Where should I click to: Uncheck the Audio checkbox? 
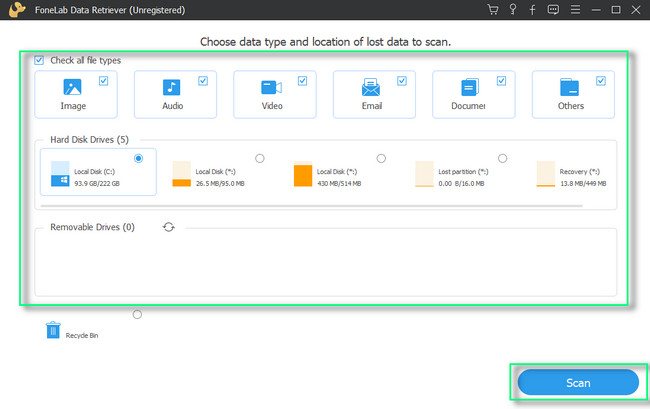tap(203, 81)
